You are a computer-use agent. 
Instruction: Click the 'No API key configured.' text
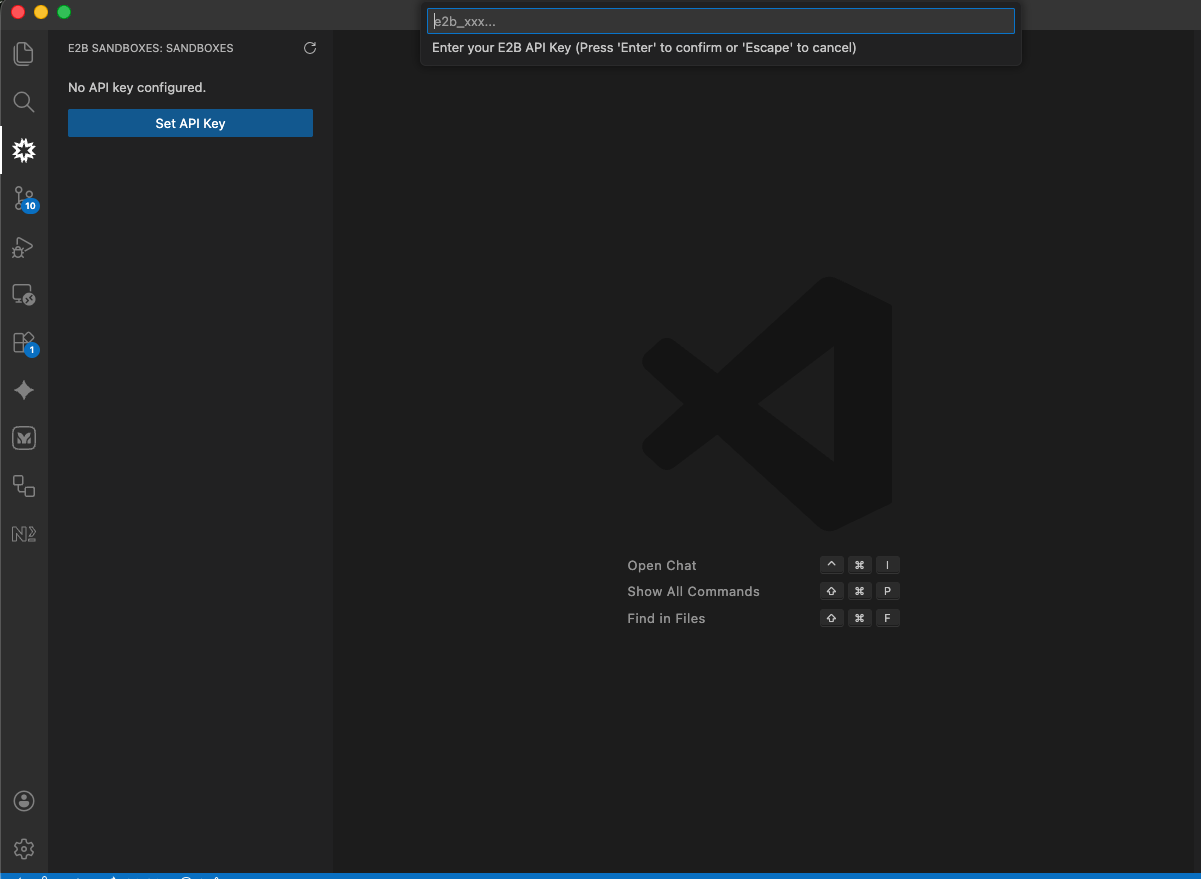click(137, 88)
